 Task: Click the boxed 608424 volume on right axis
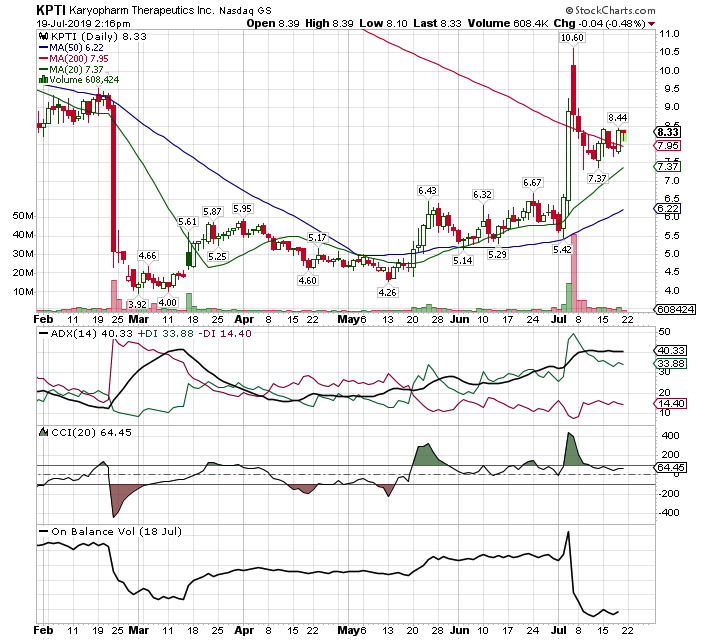[676, 309]
